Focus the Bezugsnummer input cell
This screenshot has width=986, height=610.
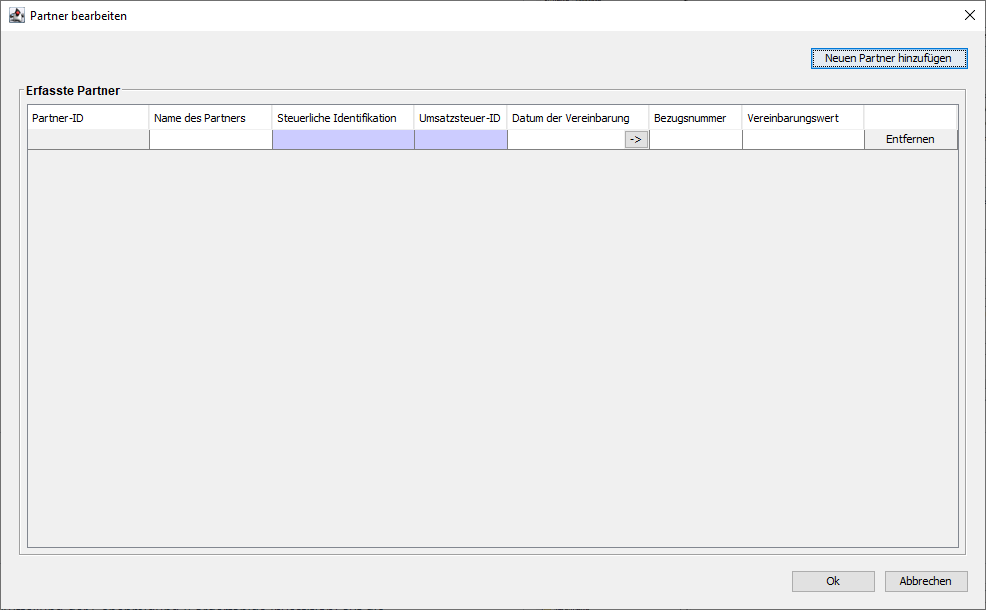[x=695, y=140]
